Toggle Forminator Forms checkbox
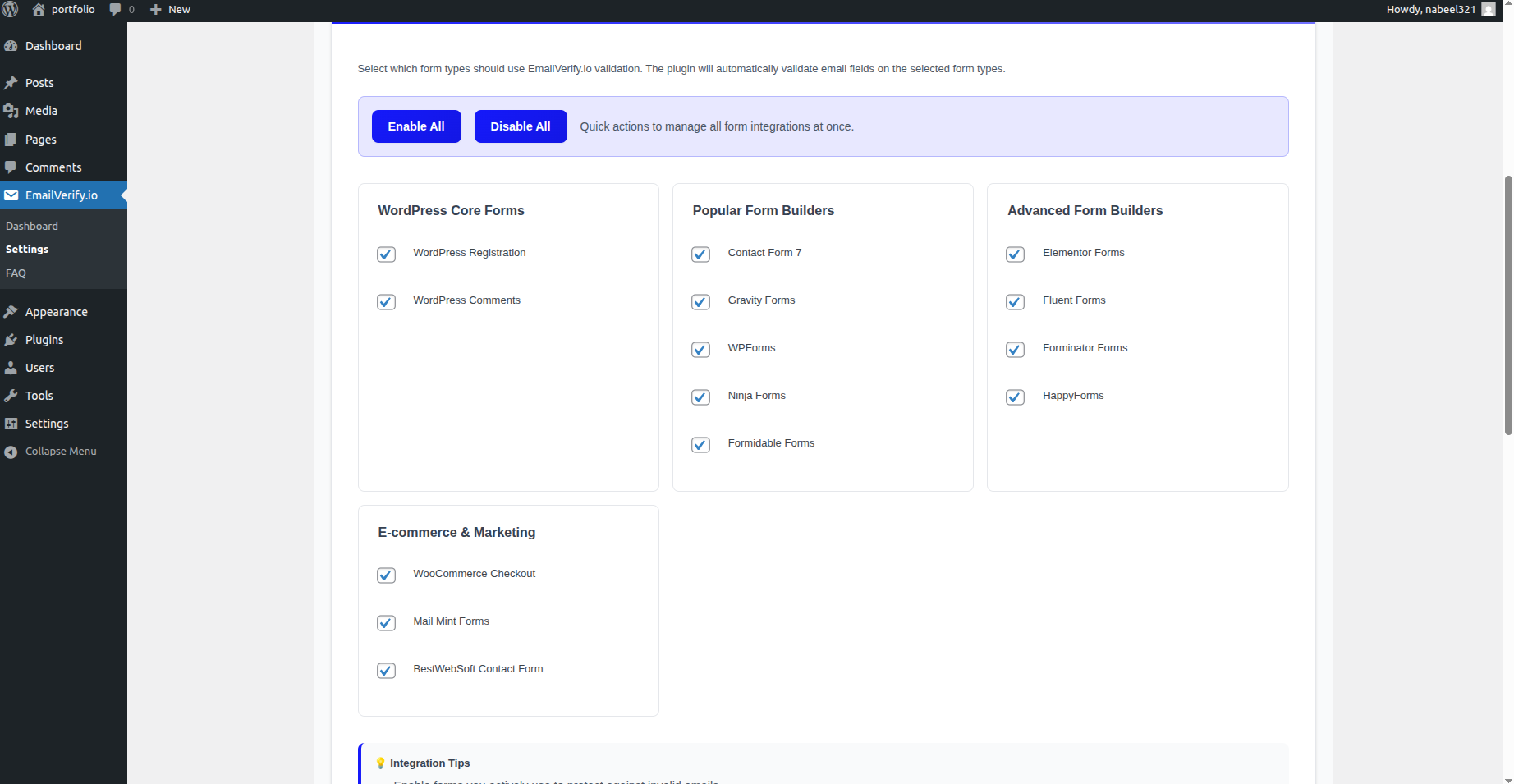Image resolution: width=1514 pixels, height=784 pixels. click(x=1015, y=350)
